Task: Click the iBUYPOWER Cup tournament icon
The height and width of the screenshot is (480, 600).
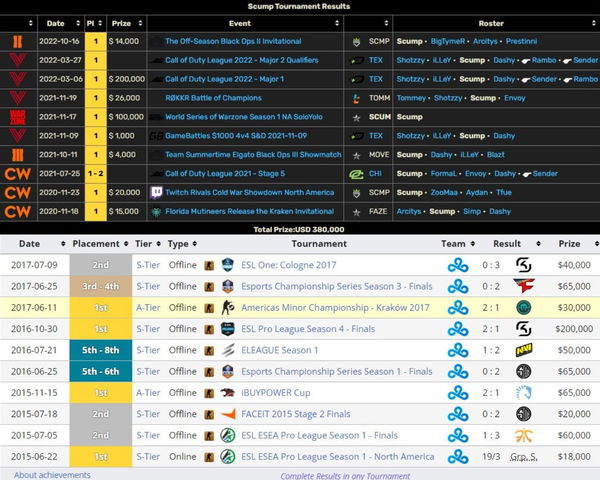Action: click(x=228, y=393)
